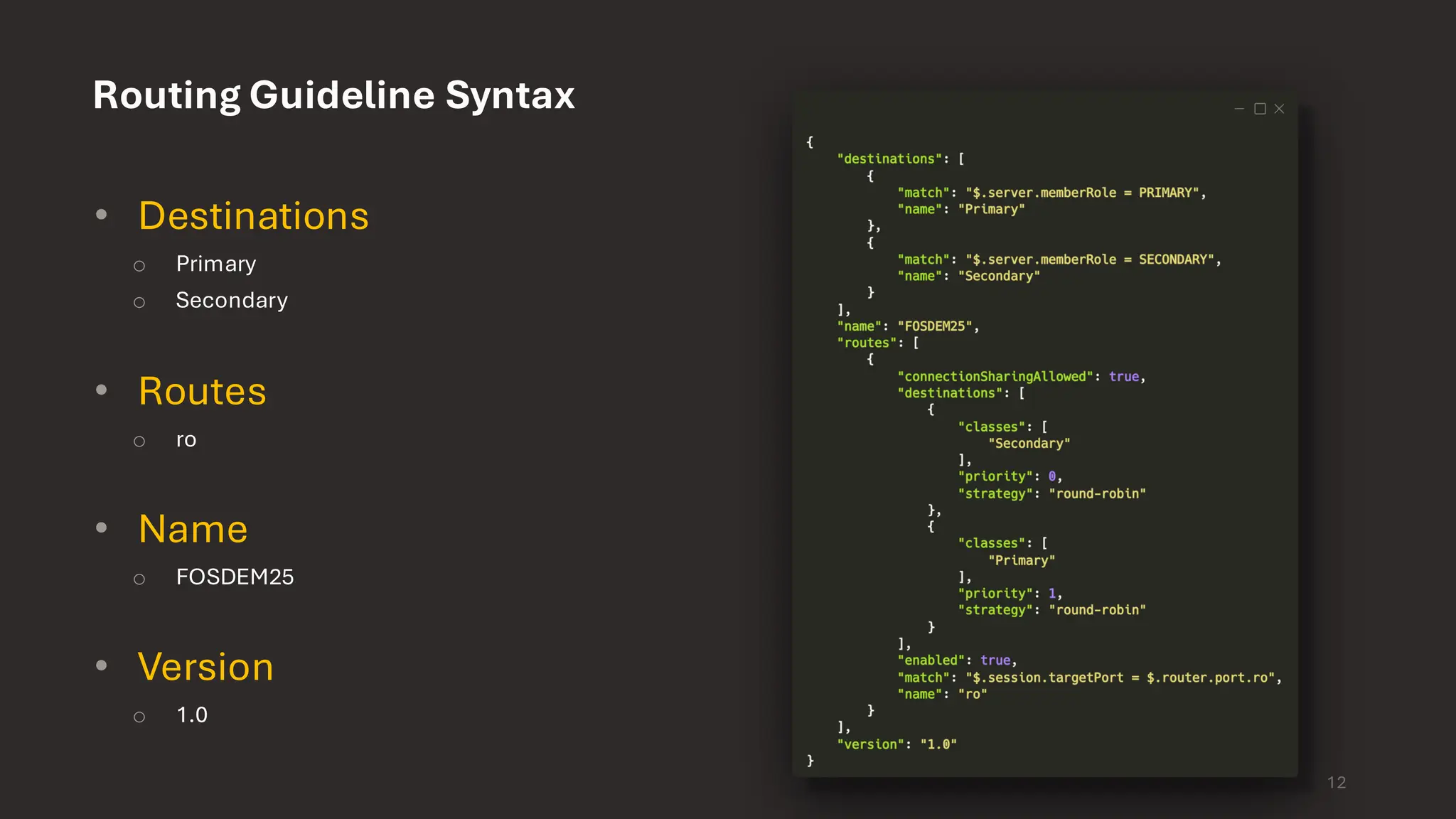This screenshot has height=819, width=1456.
Task: Click the Secondary sub-bullet text
Action: click(232, 301)
